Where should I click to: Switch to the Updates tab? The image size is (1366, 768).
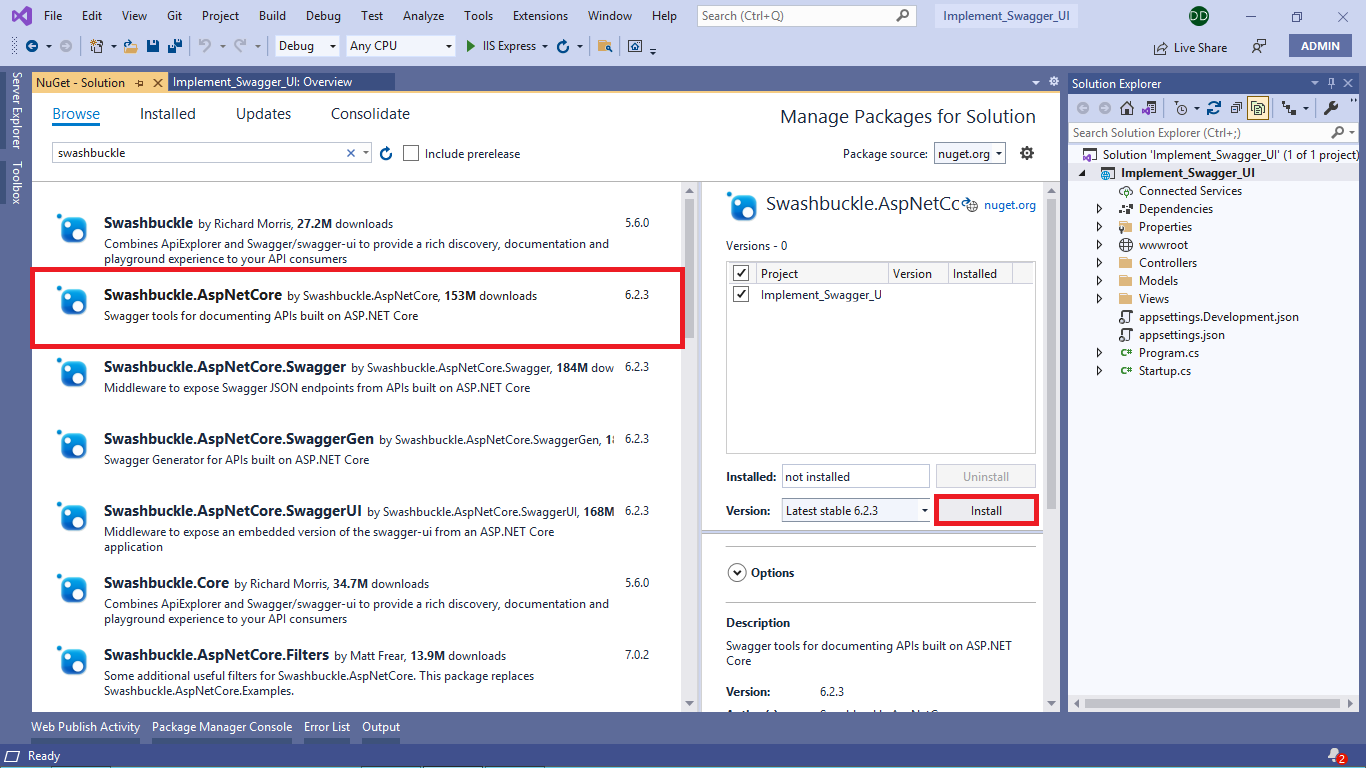click(x=263, y=113)
